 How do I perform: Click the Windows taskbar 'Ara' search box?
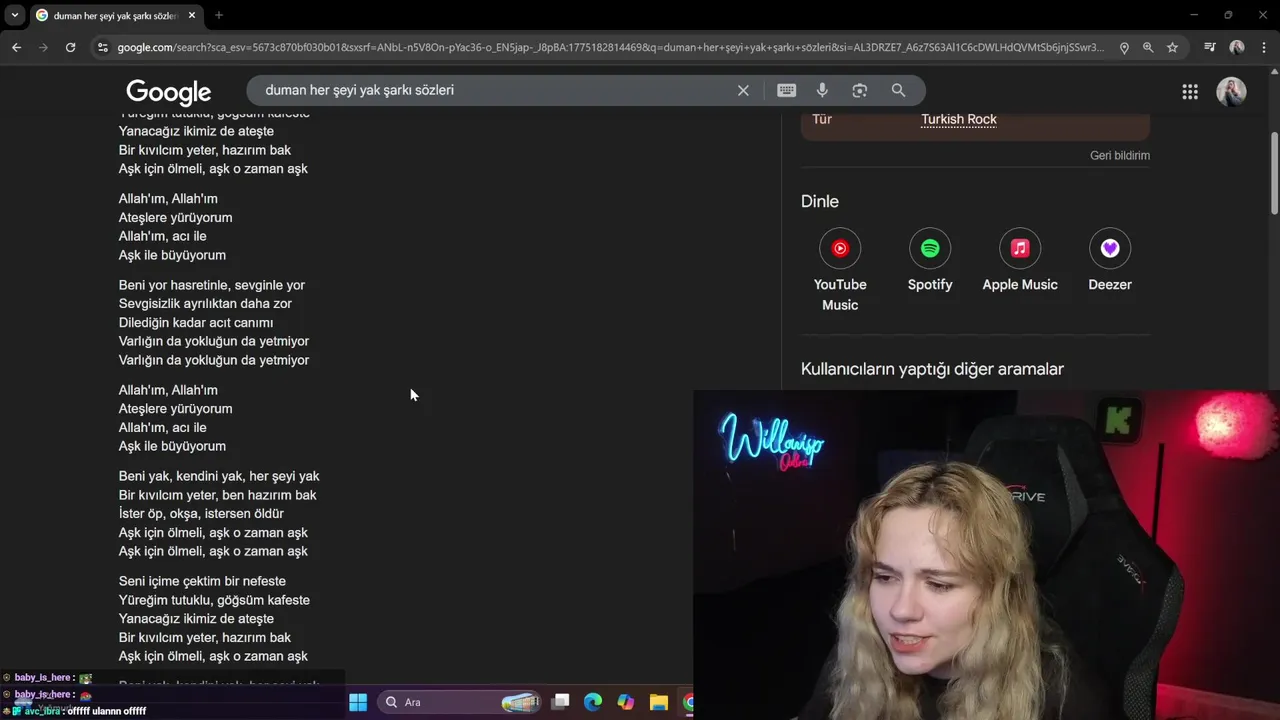click(x=460, y=702)
